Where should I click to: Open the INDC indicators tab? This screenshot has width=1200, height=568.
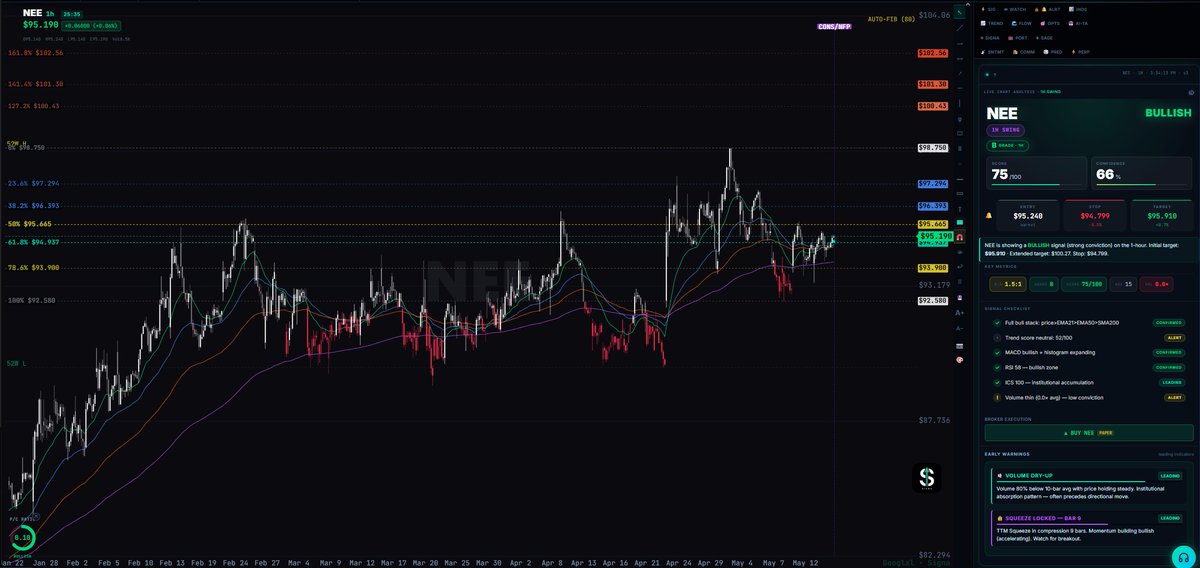pos(1078,9)
